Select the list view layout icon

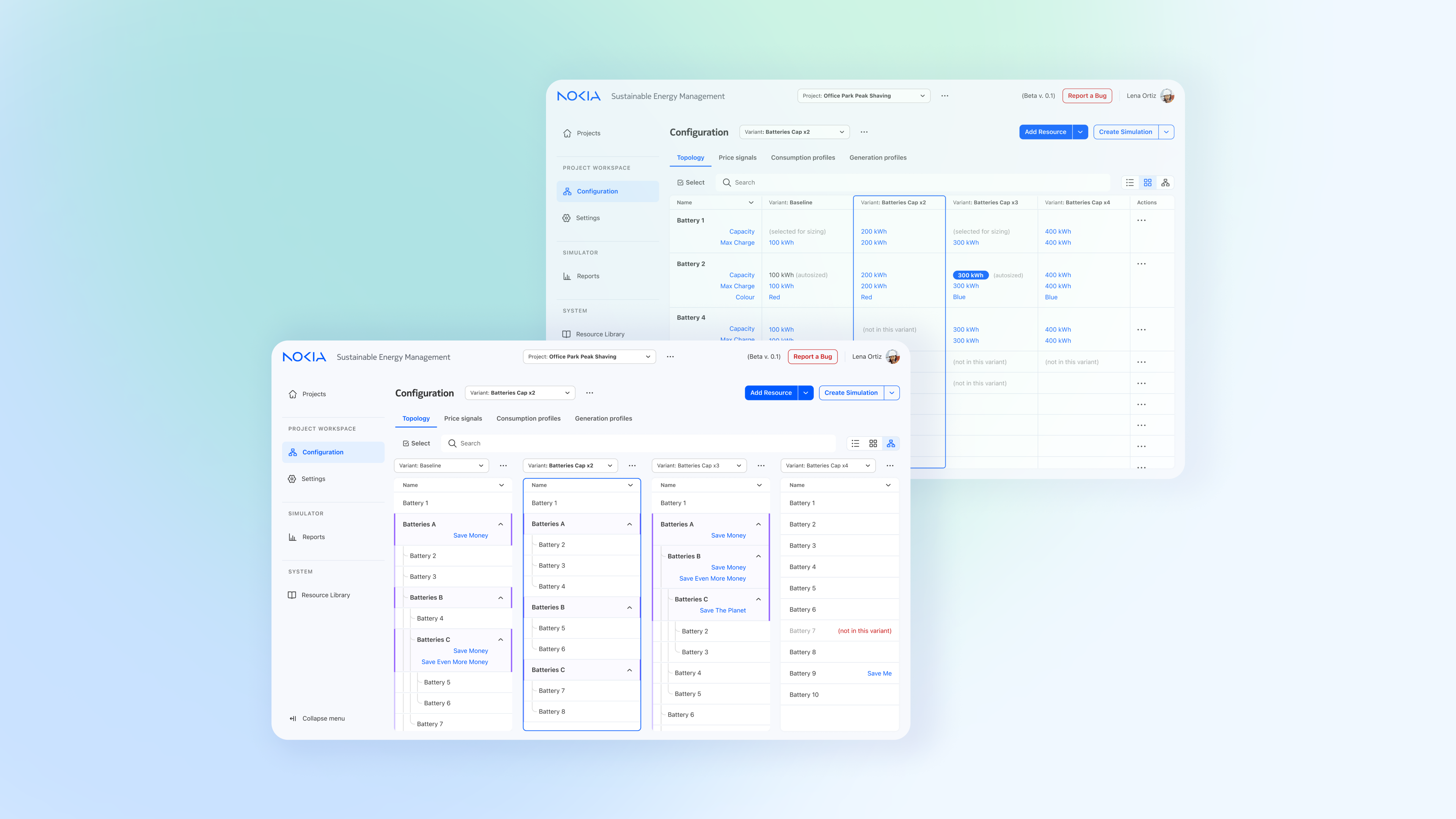coord(855,443)
